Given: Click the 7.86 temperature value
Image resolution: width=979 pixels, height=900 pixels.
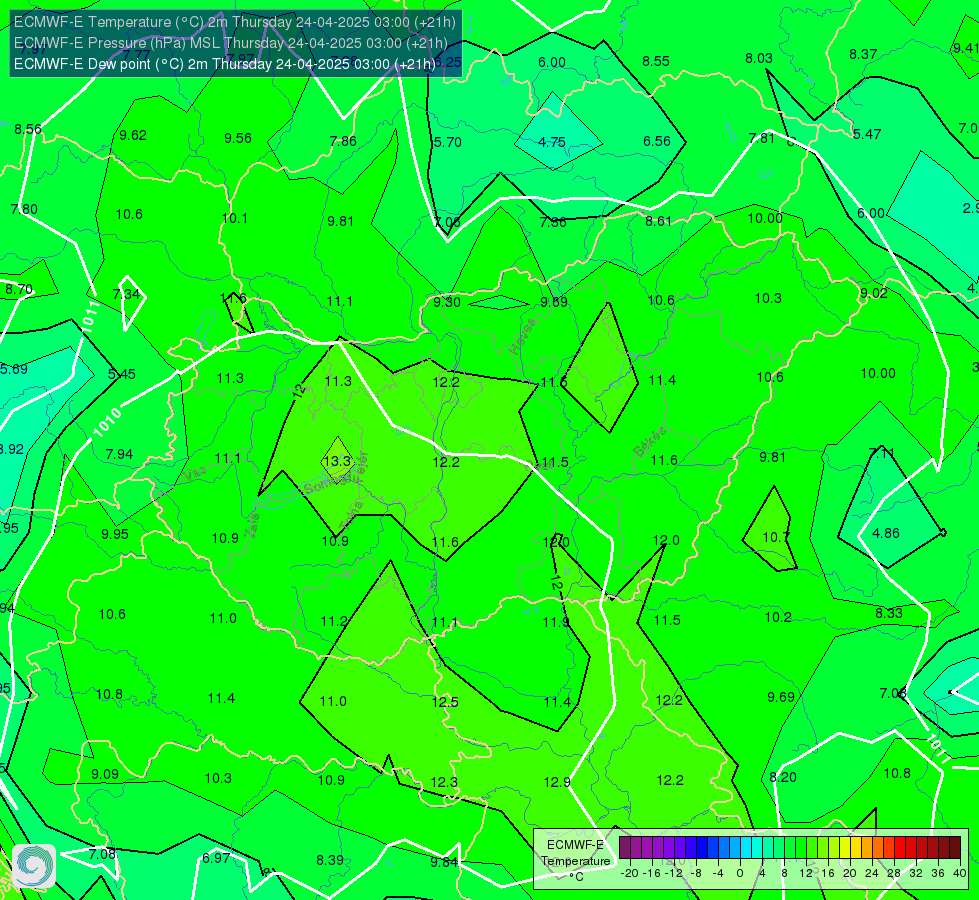Looking at the screenshot, I should point(343,141).
